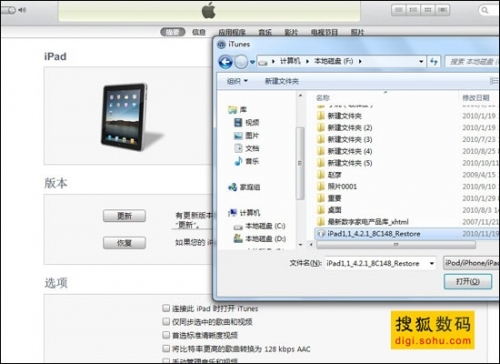Click the view options icon in dialog toolbar

coord(494,81)
